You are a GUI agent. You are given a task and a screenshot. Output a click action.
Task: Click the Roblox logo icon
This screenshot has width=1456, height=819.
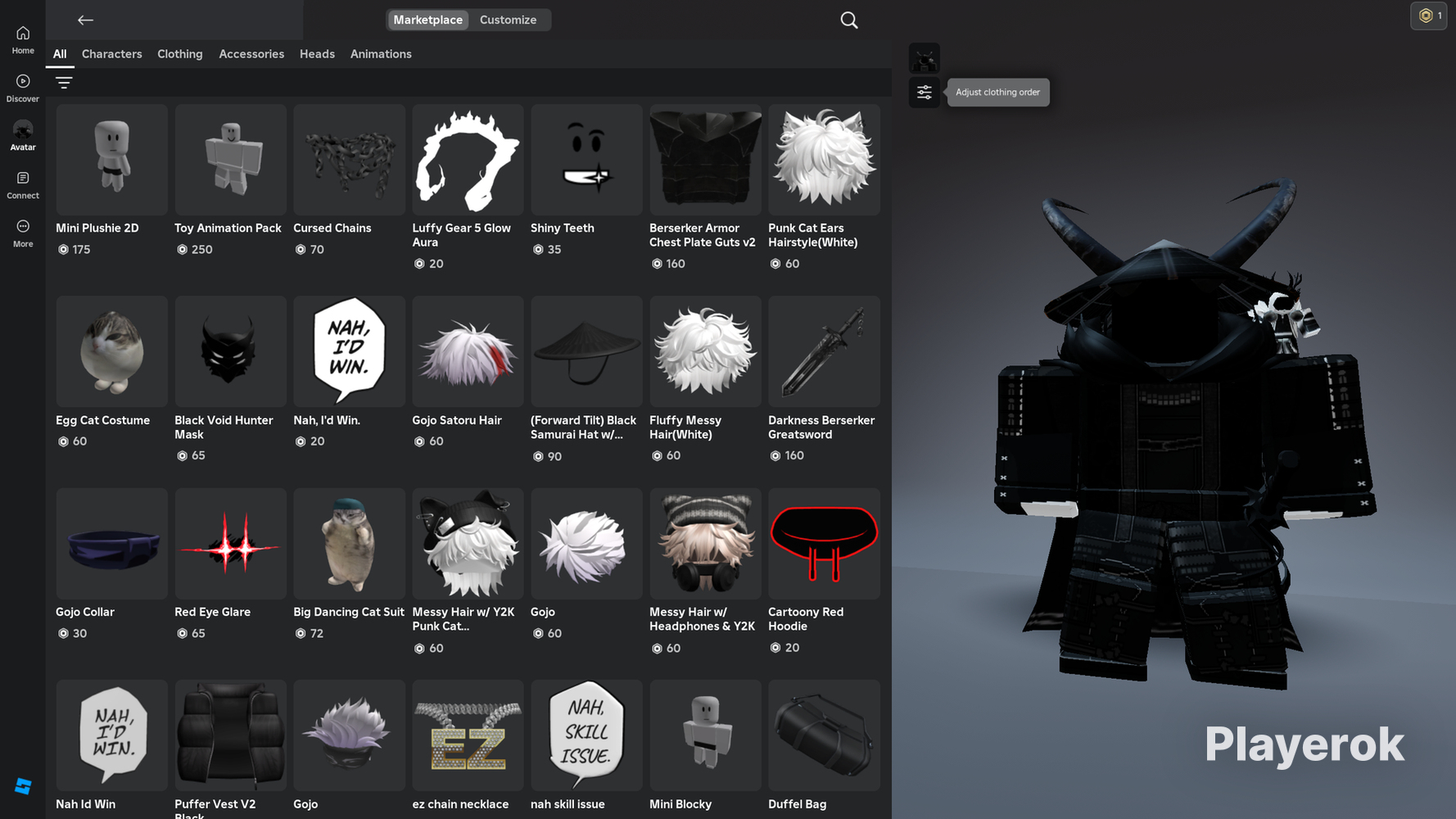[23, 786]
